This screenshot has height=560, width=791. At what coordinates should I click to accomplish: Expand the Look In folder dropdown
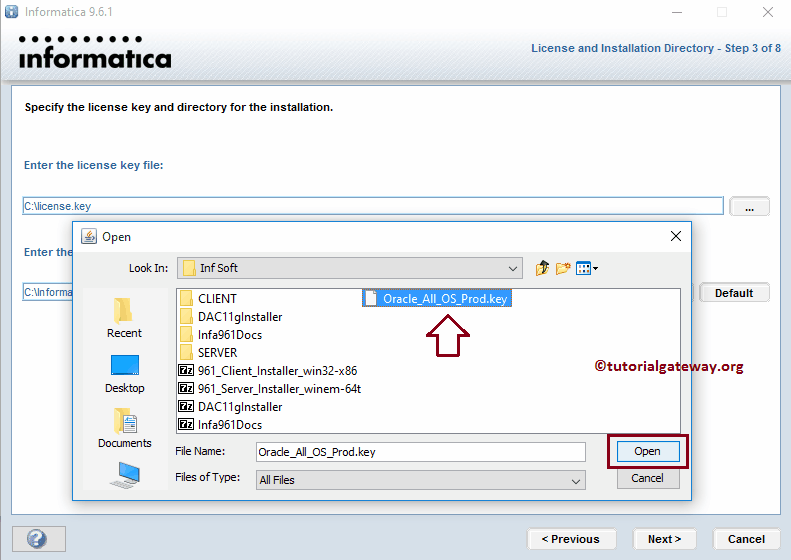point(513,268)
